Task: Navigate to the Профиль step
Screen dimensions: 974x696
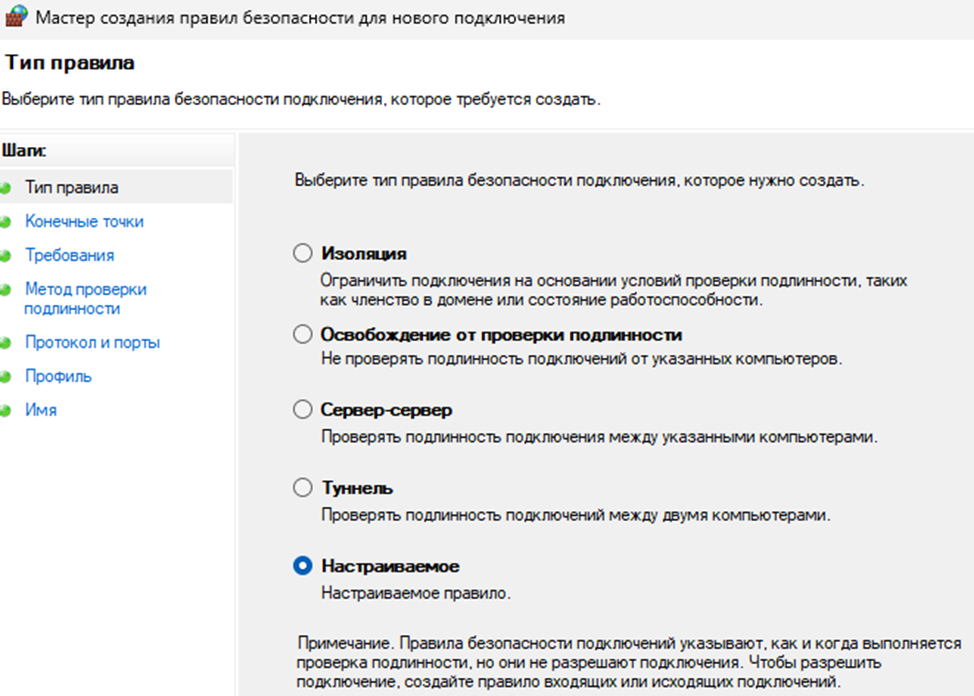Action: click(x=60, y=377)
